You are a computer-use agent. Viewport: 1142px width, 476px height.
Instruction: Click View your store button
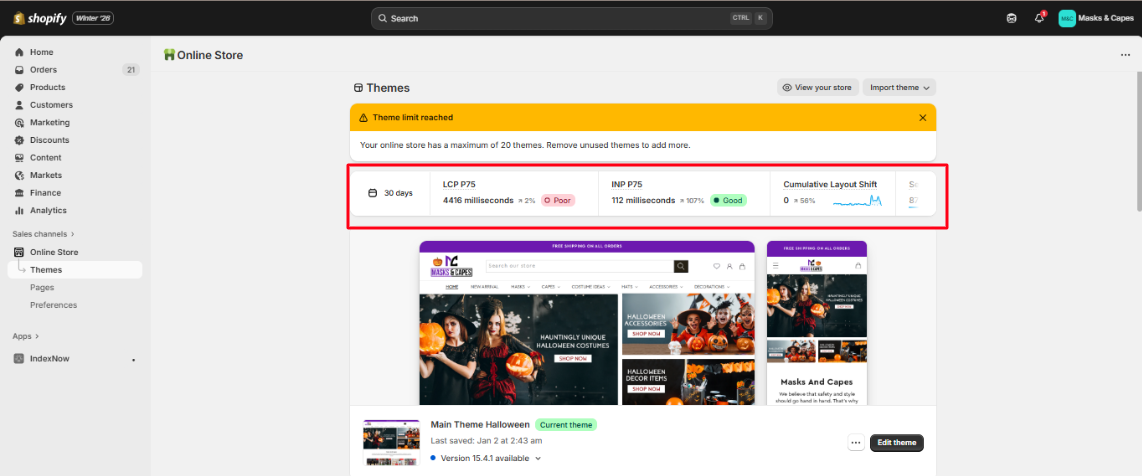[x=818, y=87]
